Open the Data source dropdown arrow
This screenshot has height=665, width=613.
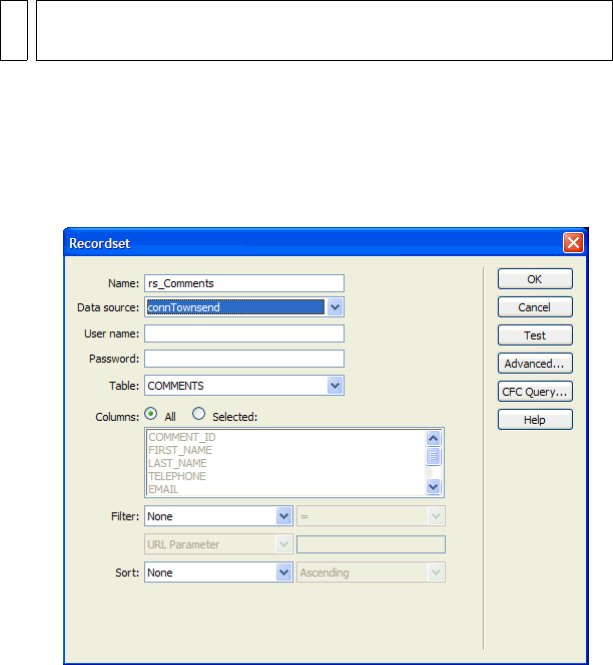(335, 307)
